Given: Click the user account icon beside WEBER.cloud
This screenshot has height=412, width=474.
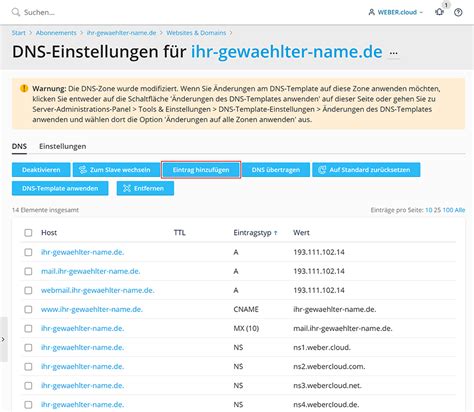Looking at the screenshot, I should [x=371, y=12].
